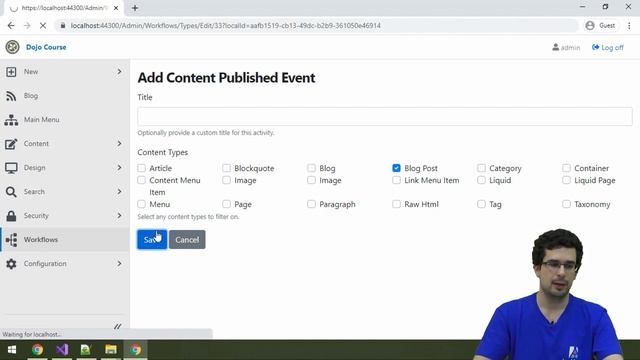Check the Category content type

coord(481,168)
